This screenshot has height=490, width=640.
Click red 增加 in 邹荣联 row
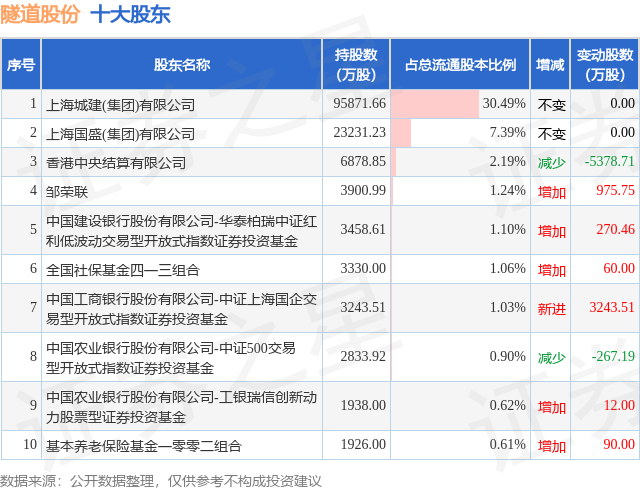[551, 192]
